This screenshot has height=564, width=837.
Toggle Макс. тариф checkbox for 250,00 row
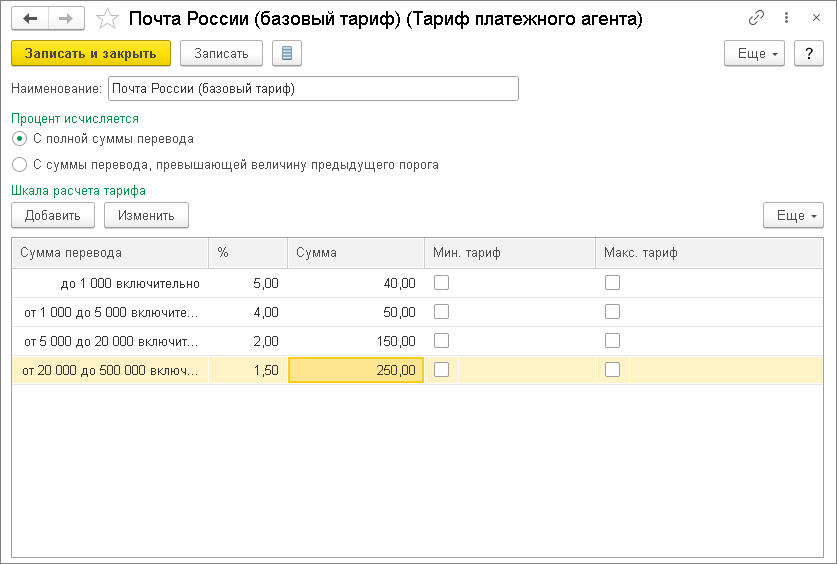point(612,370)
